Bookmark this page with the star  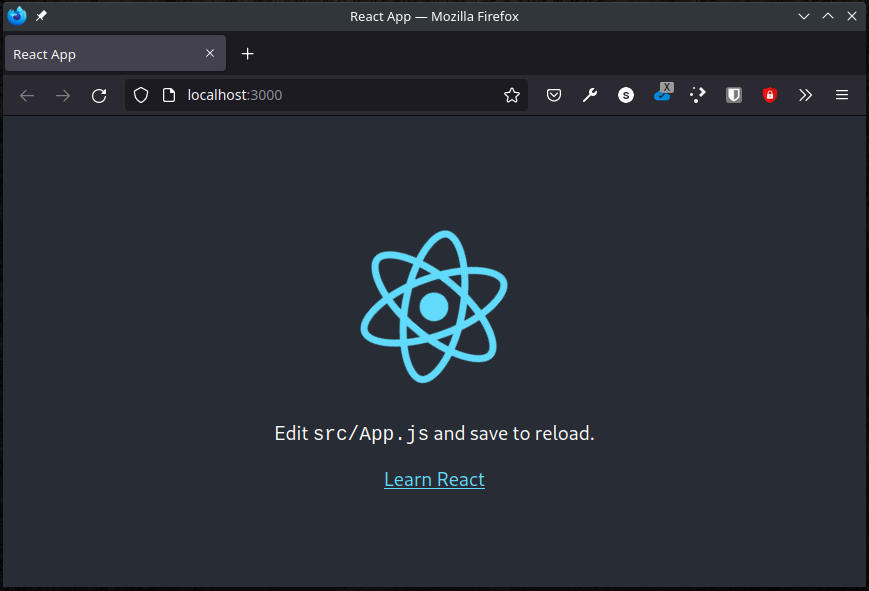512,95
